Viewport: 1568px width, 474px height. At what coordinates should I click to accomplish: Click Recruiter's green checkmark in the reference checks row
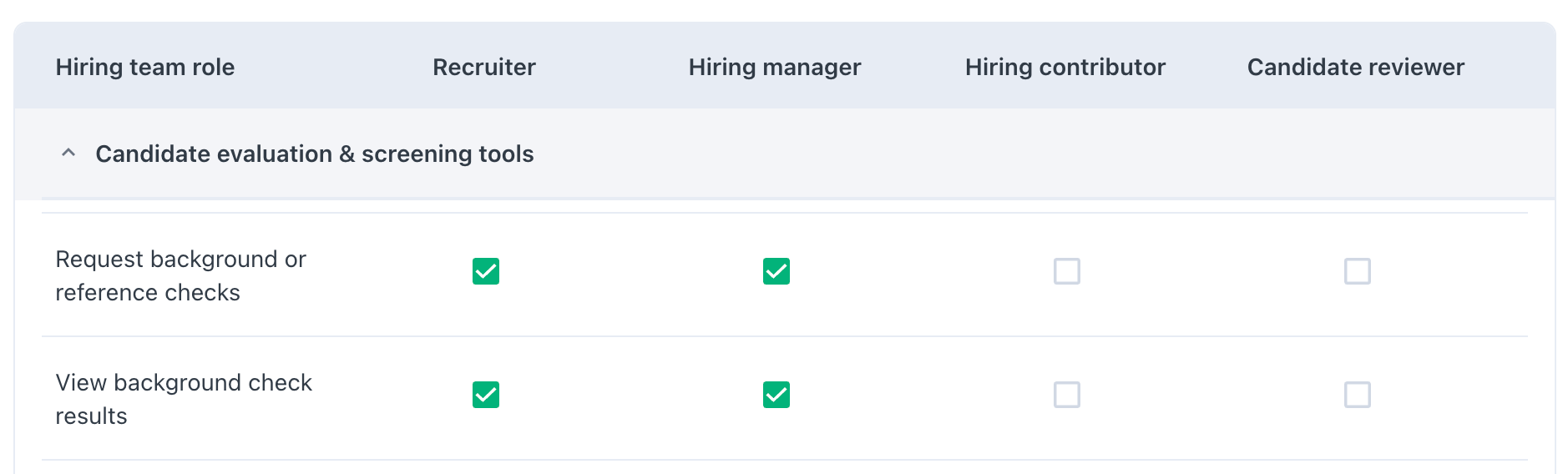[486, 271]
